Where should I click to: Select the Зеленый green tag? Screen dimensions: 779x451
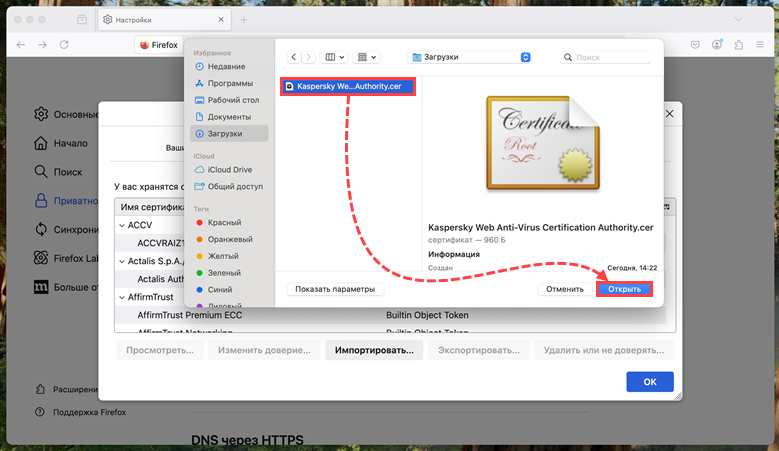pos(224,273)
